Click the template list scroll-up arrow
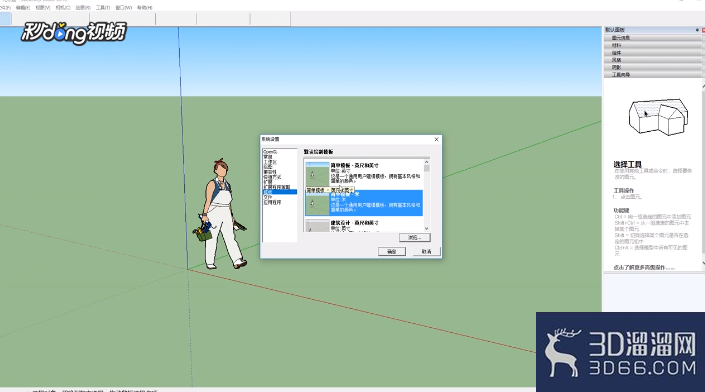Viewport: 705px width, 392px height. (x=426, y=162)
